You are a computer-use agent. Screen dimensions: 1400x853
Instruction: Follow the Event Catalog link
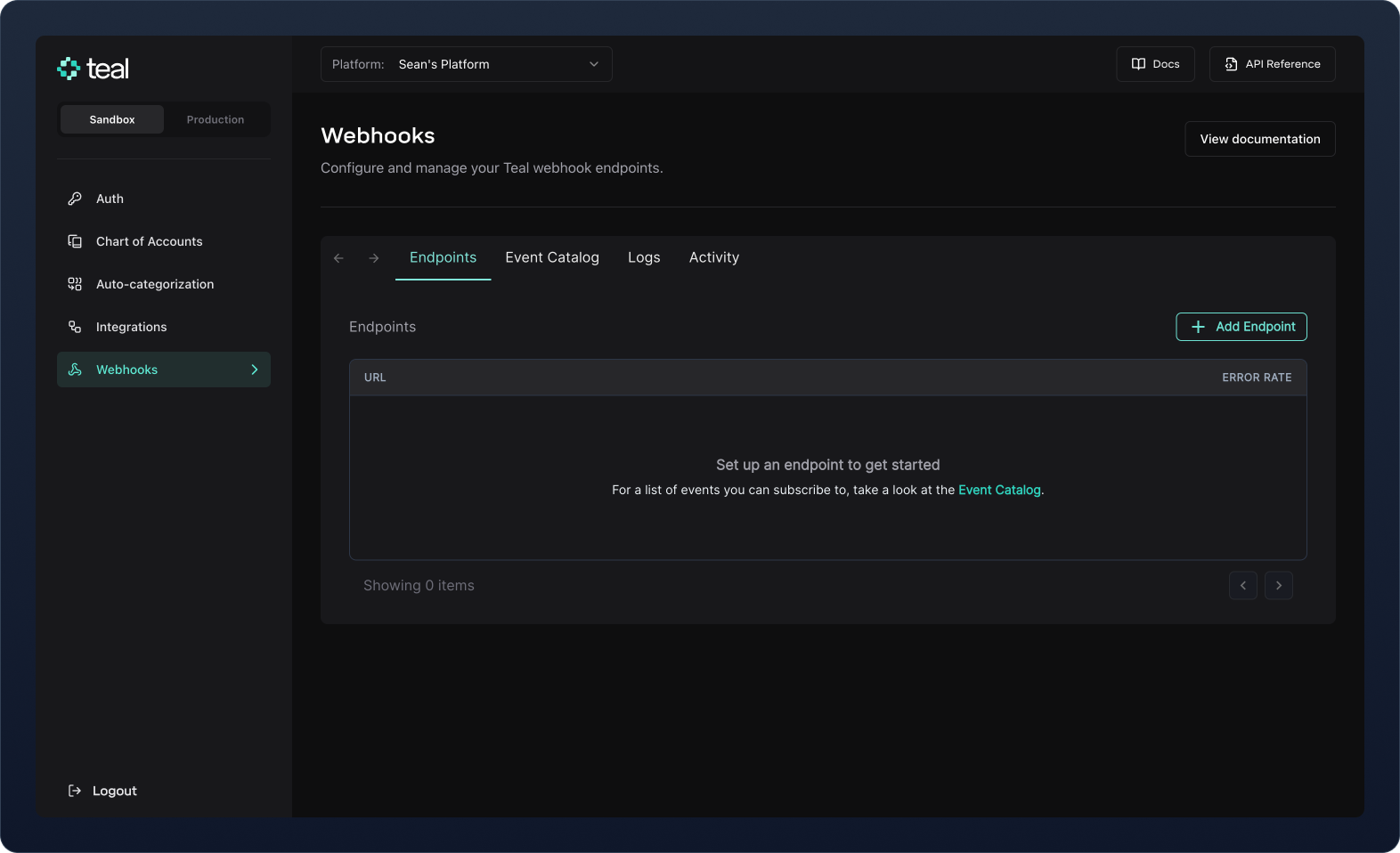[999, 491]
